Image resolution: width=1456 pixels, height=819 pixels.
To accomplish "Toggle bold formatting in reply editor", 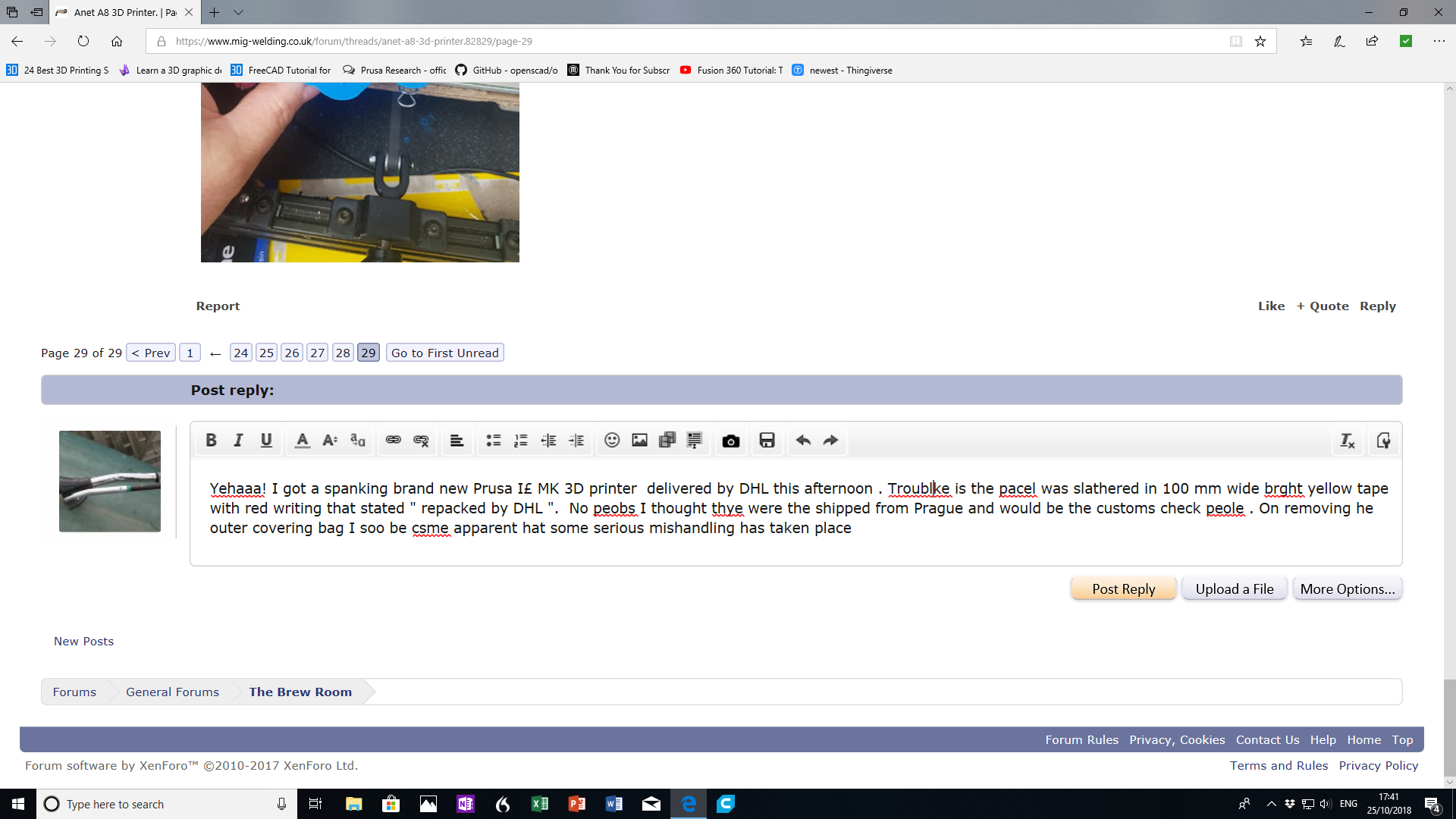I will pyautogui.click(x=211, y=441).
